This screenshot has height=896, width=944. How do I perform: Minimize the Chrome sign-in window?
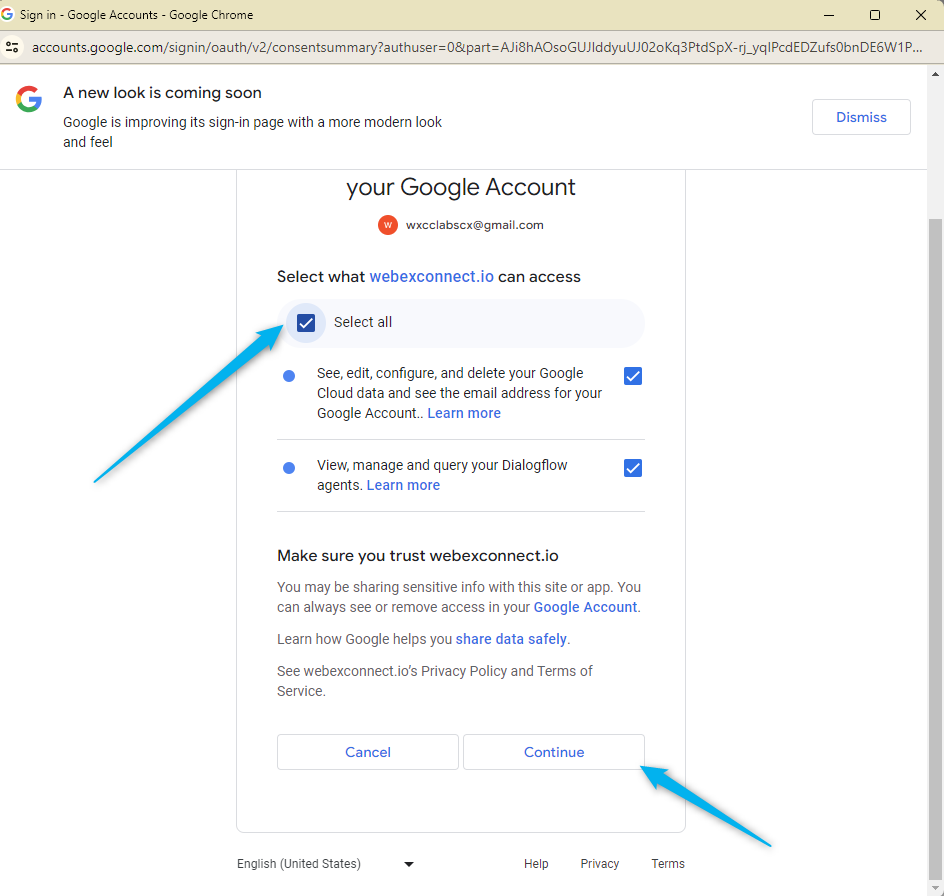coord(829,15)
